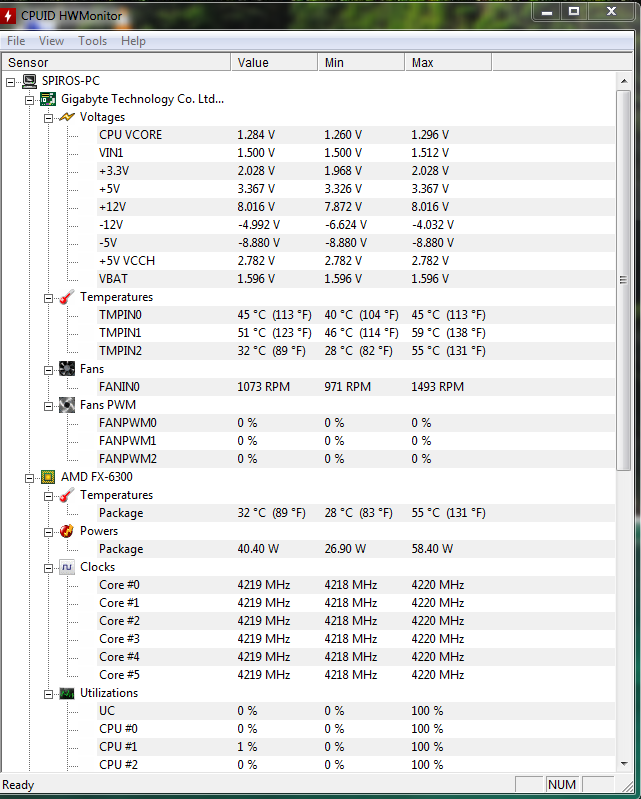Collapse the SPIROS-PC tree node

point(11,82)
